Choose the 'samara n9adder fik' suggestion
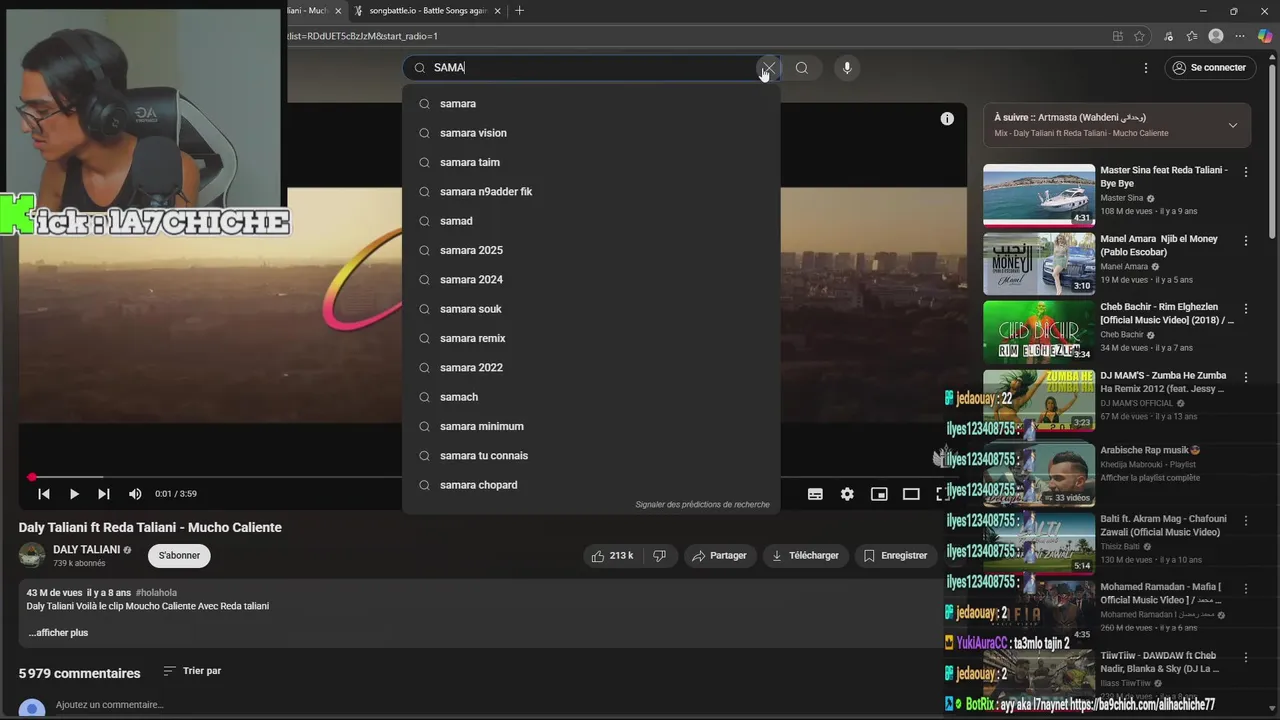 [591, 192]
